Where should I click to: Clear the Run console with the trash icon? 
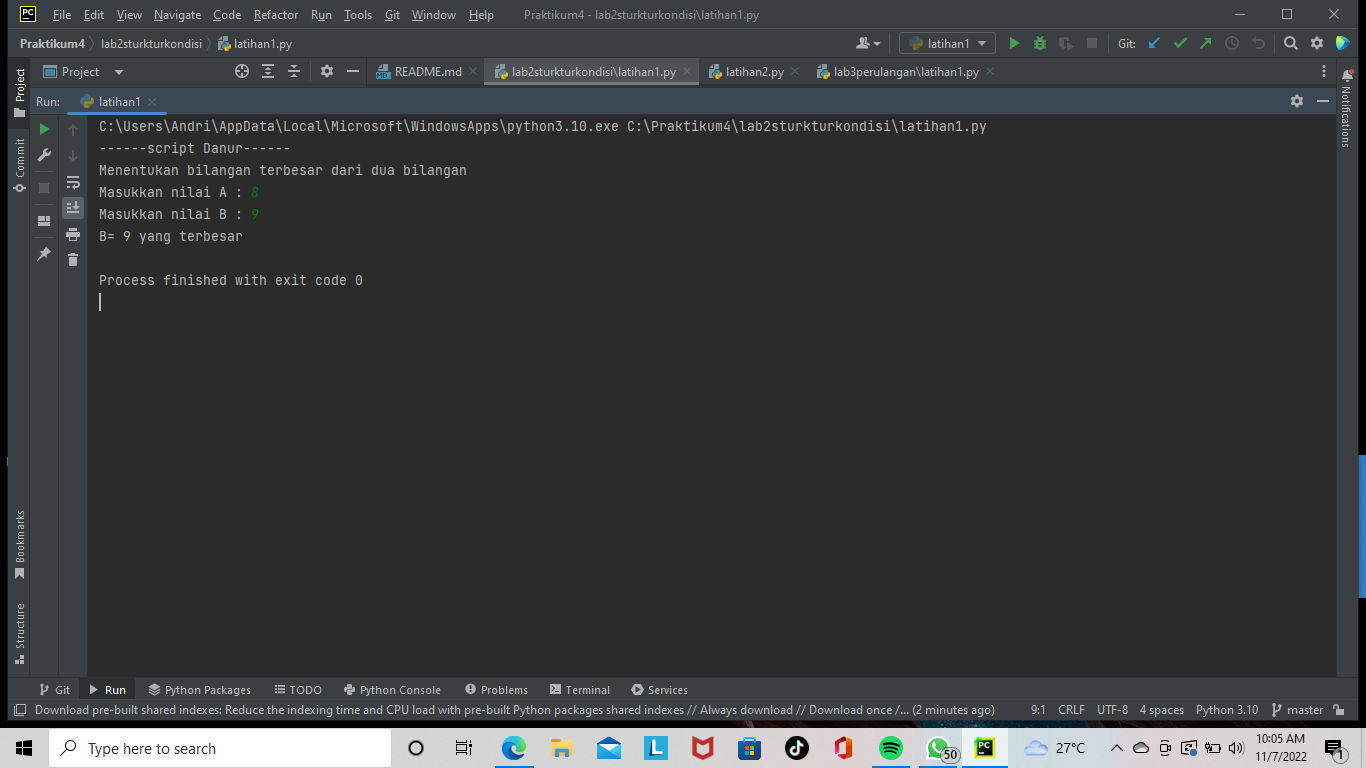click(73, 259)
